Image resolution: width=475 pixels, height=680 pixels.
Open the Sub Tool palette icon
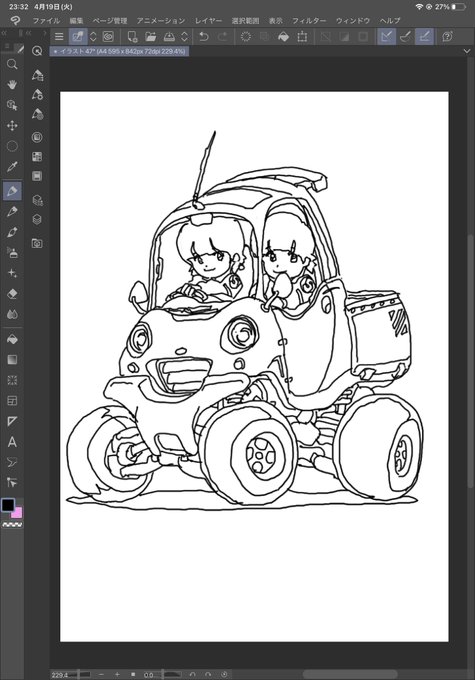coord(37,75)
